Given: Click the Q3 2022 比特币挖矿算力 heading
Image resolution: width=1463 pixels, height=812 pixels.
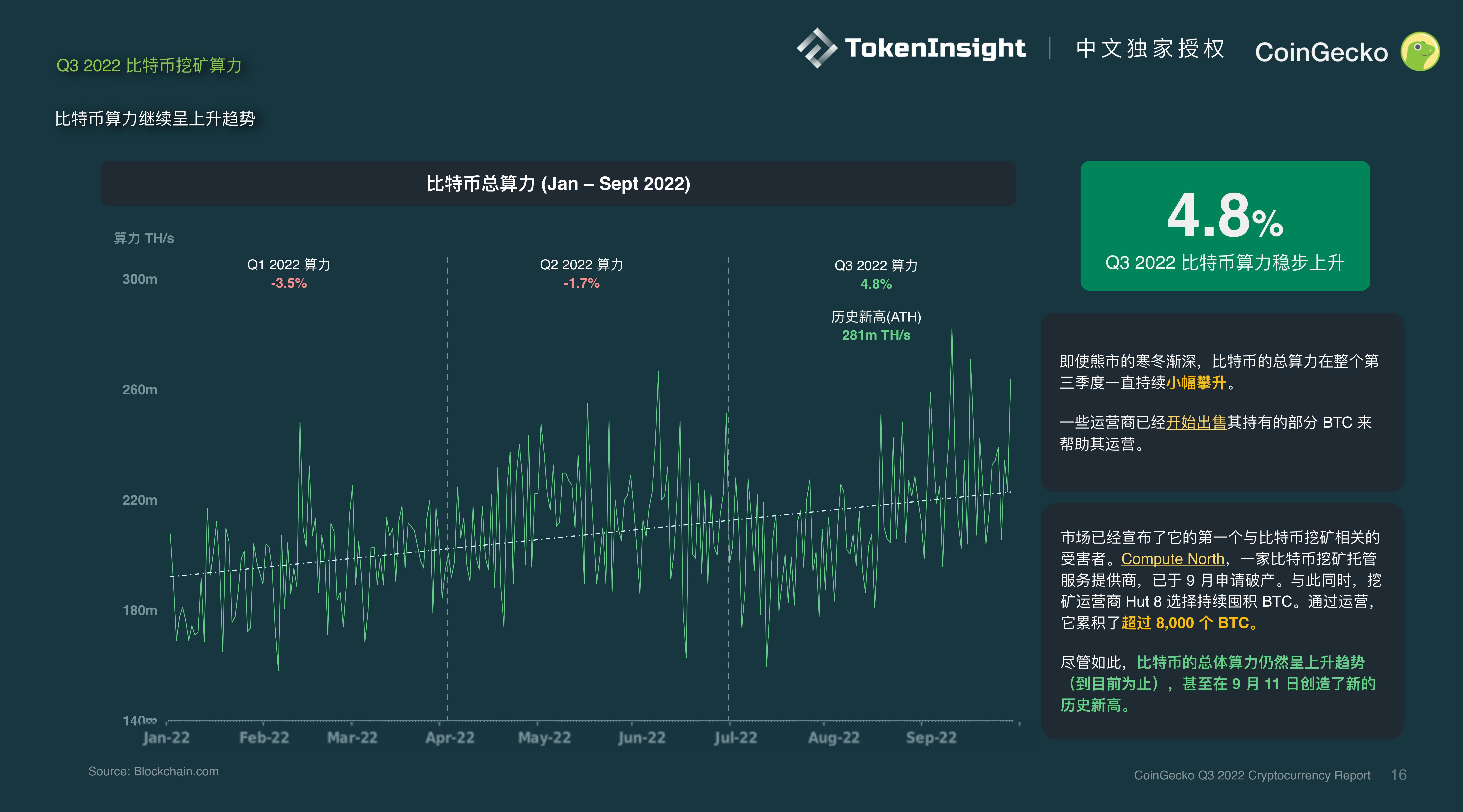Looking at the screenshot, I should pyautogui.click(x=149, y=65).
